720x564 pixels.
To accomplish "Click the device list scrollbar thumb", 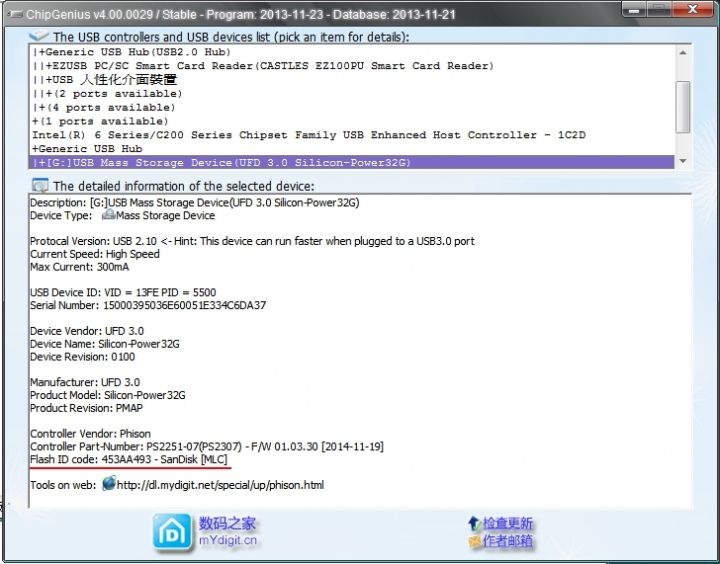I will [683, 107].
